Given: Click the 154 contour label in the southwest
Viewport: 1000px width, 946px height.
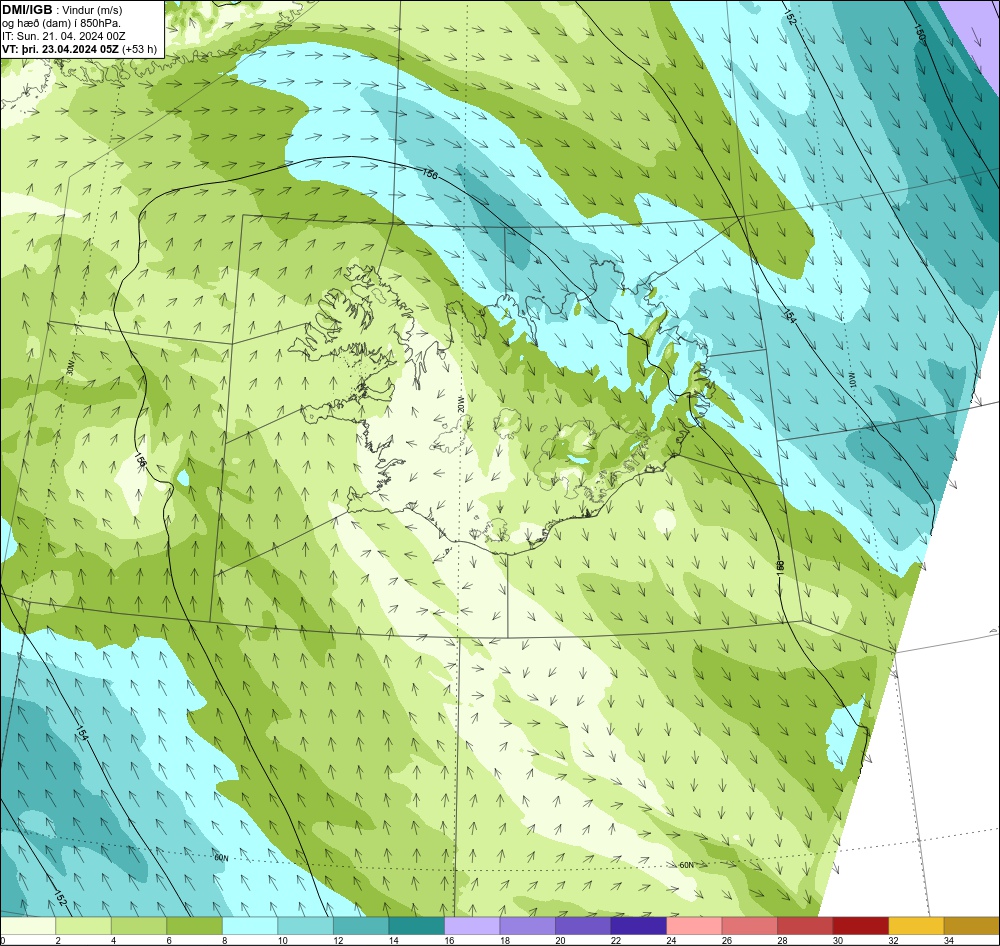Looking at the screenshot, I should [82, 733].
